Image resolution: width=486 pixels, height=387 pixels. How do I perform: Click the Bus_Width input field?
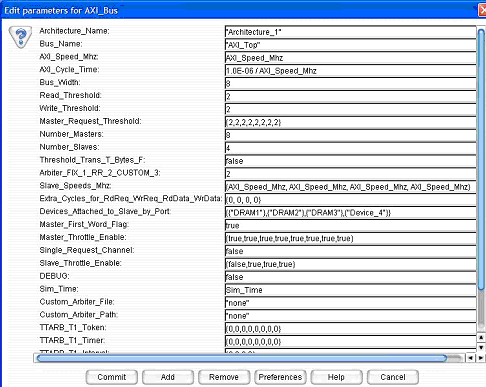(350, 83)
